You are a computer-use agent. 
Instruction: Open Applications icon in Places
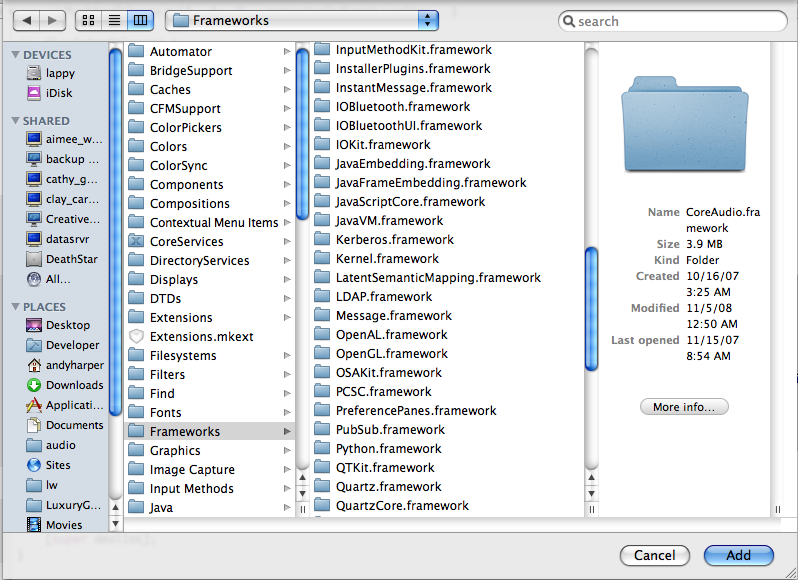(34, 405)
